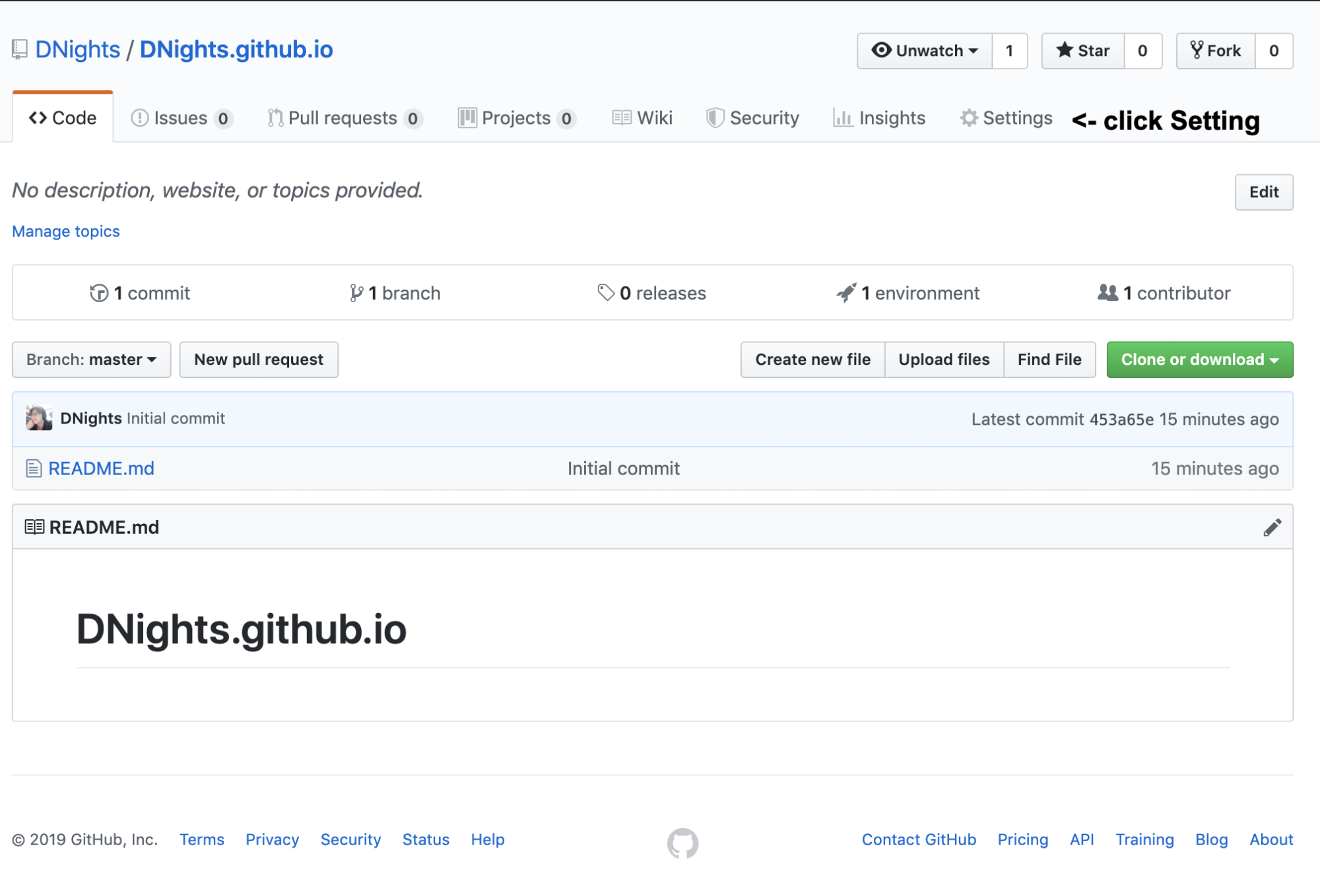Click Manage topics
Screen dimensions: 1320x896
65,231
